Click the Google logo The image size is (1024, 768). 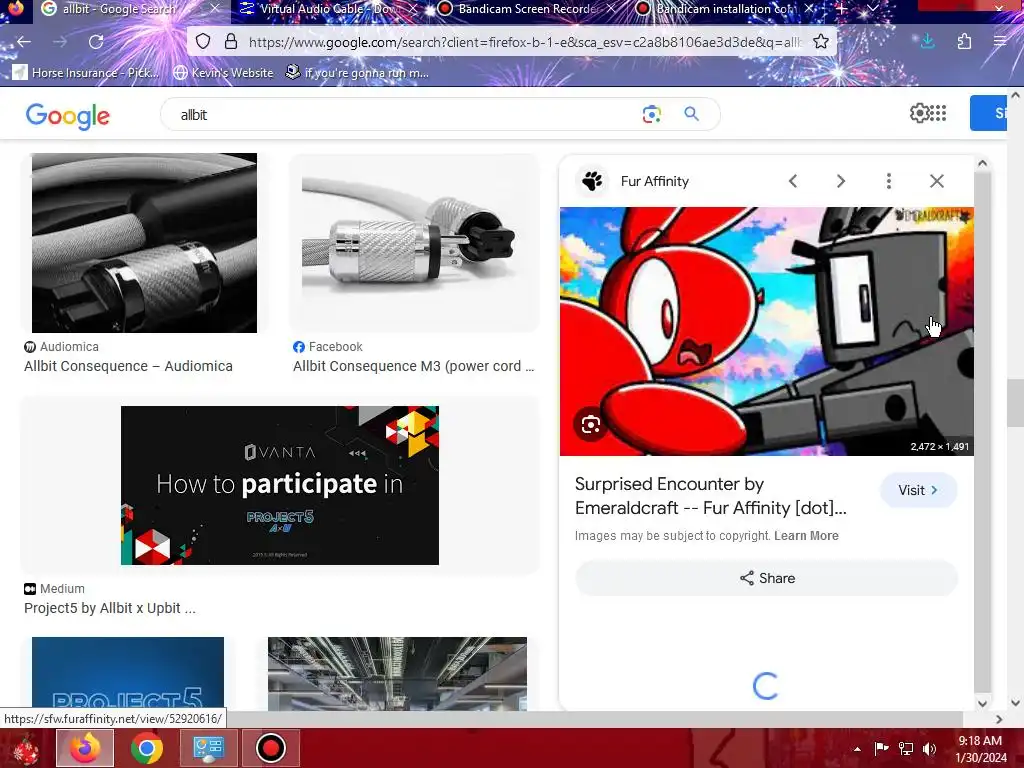68,116
